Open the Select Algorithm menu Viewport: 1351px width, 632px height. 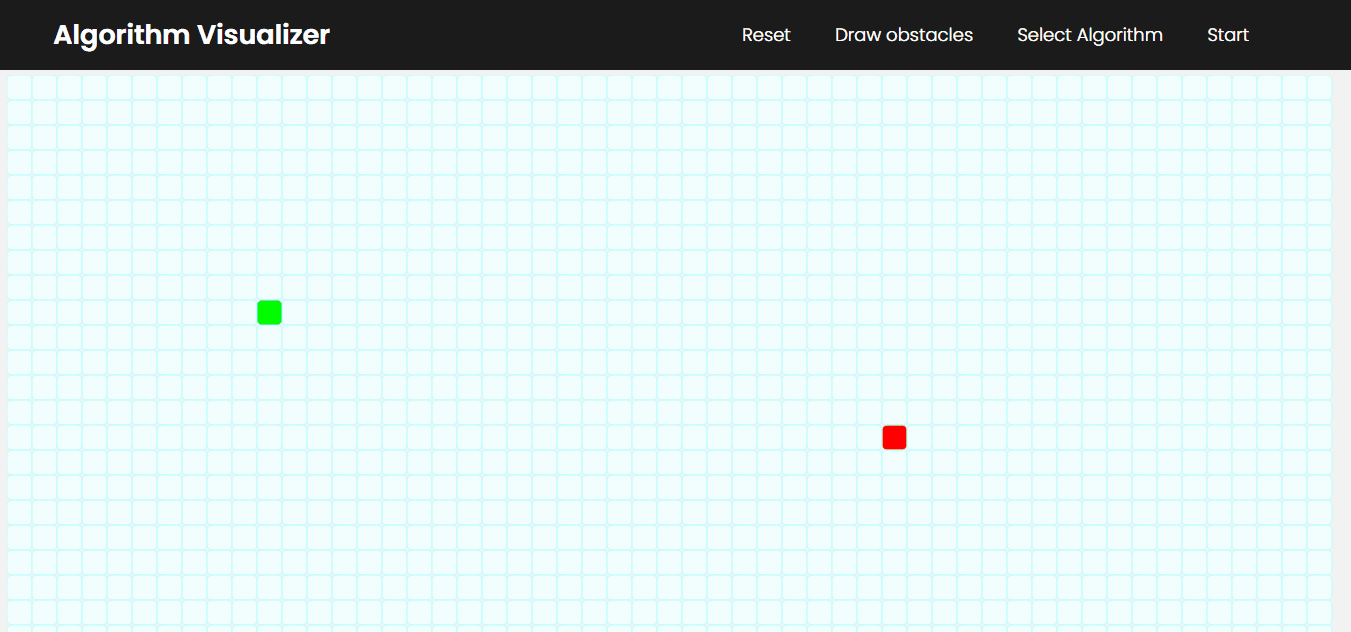[x=1090, y=35]
